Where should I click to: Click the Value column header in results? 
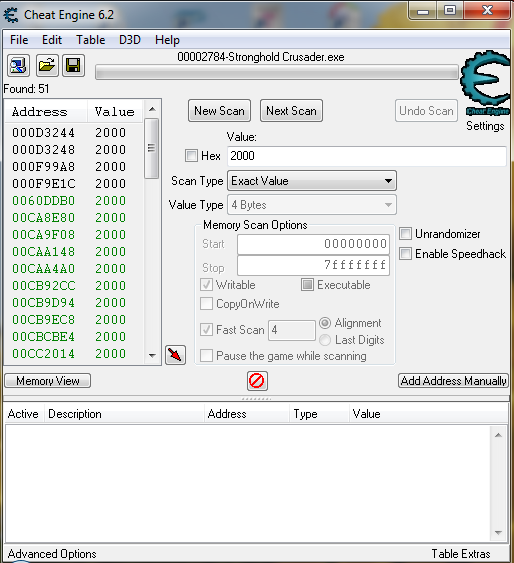point(115,112)
